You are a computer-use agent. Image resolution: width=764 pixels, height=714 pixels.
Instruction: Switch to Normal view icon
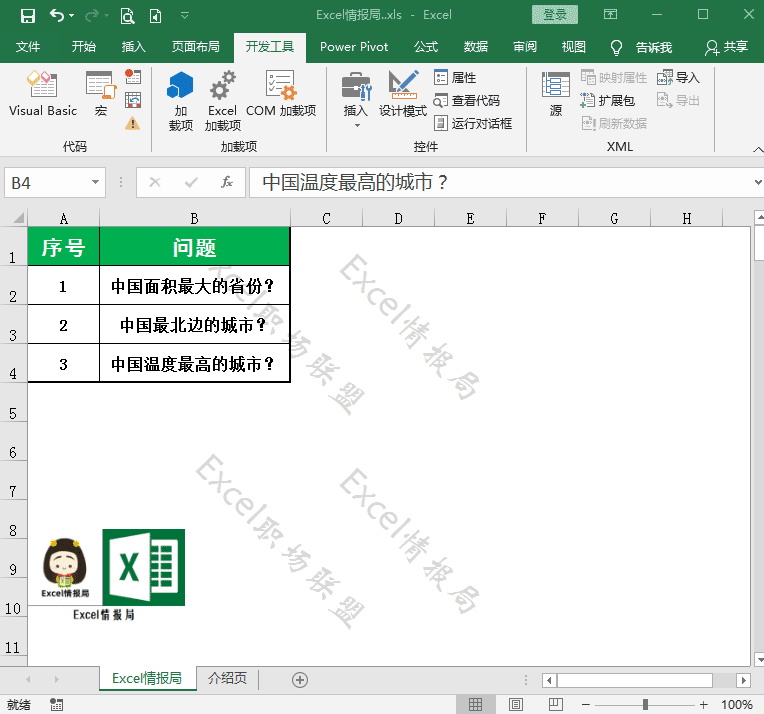pos(476,704)
